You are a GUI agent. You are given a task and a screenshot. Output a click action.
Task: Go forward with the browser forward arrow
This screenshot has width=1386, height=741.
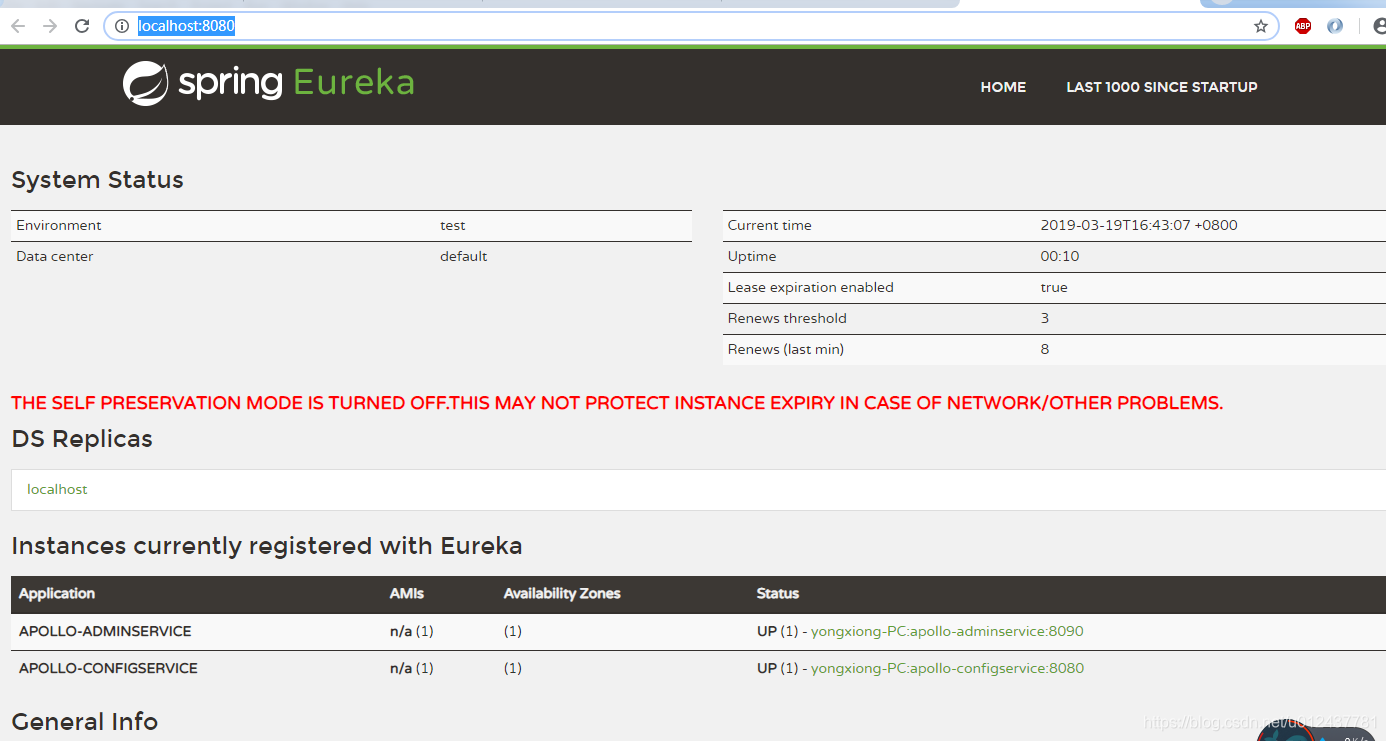(50, 26)
